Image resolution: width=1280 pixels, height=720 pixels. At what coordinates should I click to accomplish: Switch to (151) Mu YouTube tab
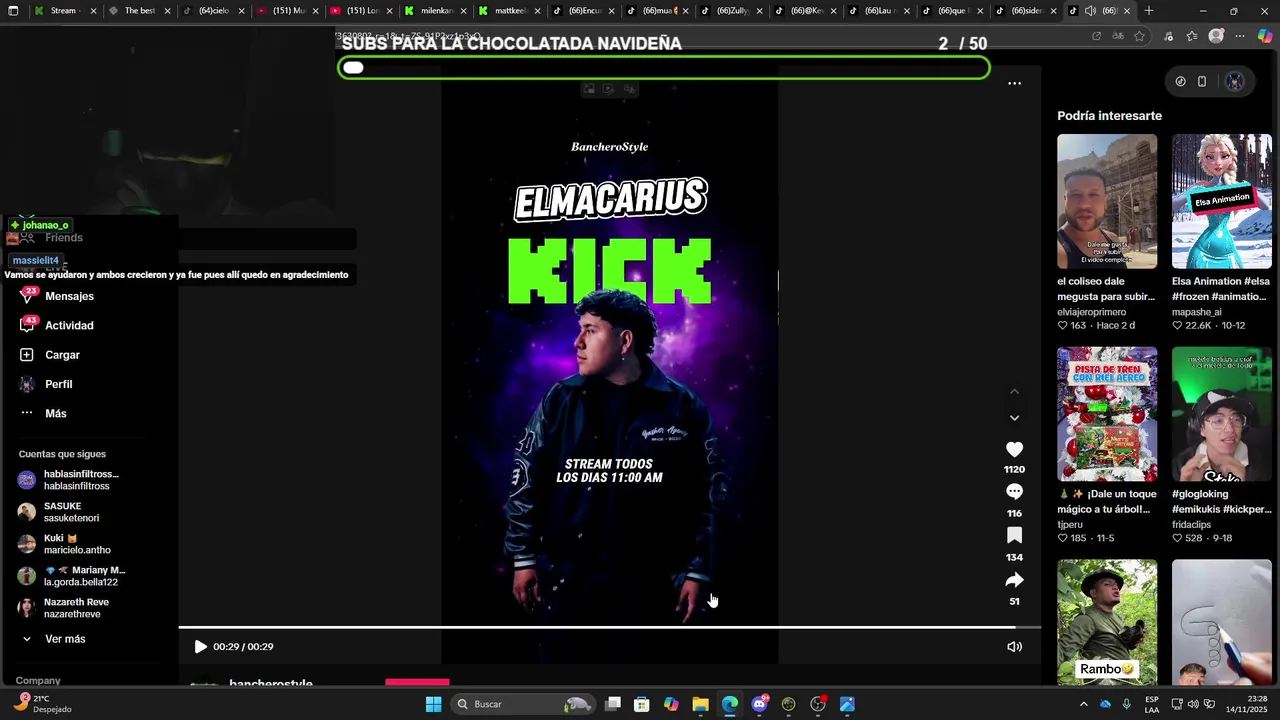(288, 11)
